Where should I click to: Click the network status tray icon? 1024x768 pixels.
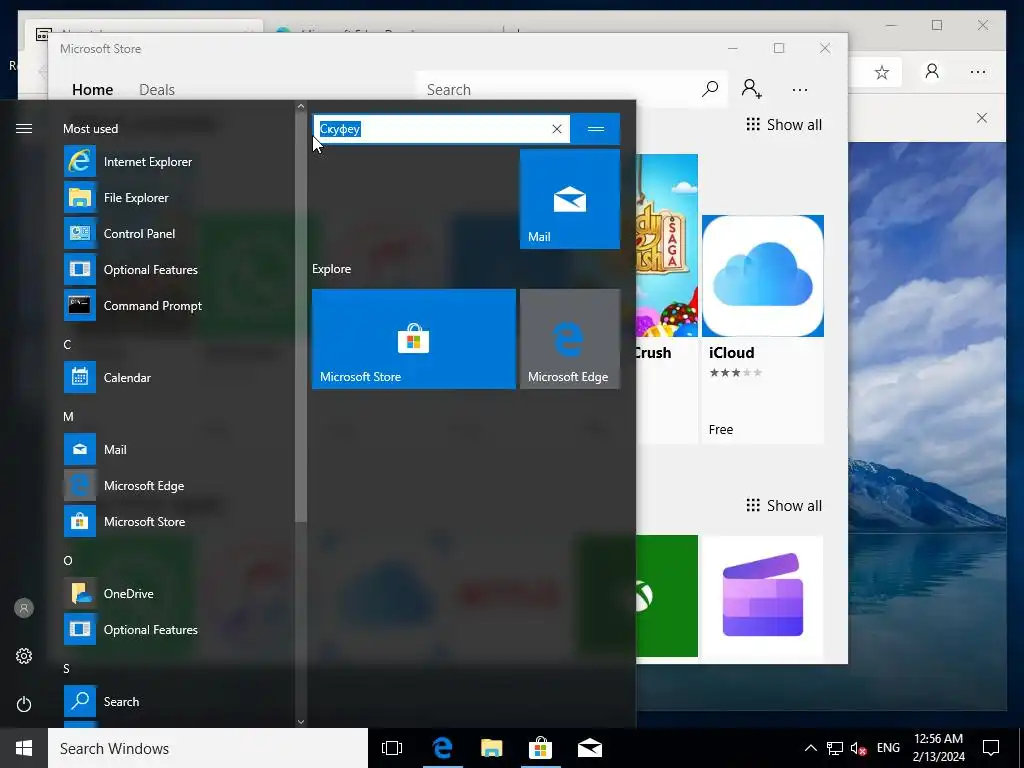835,748
